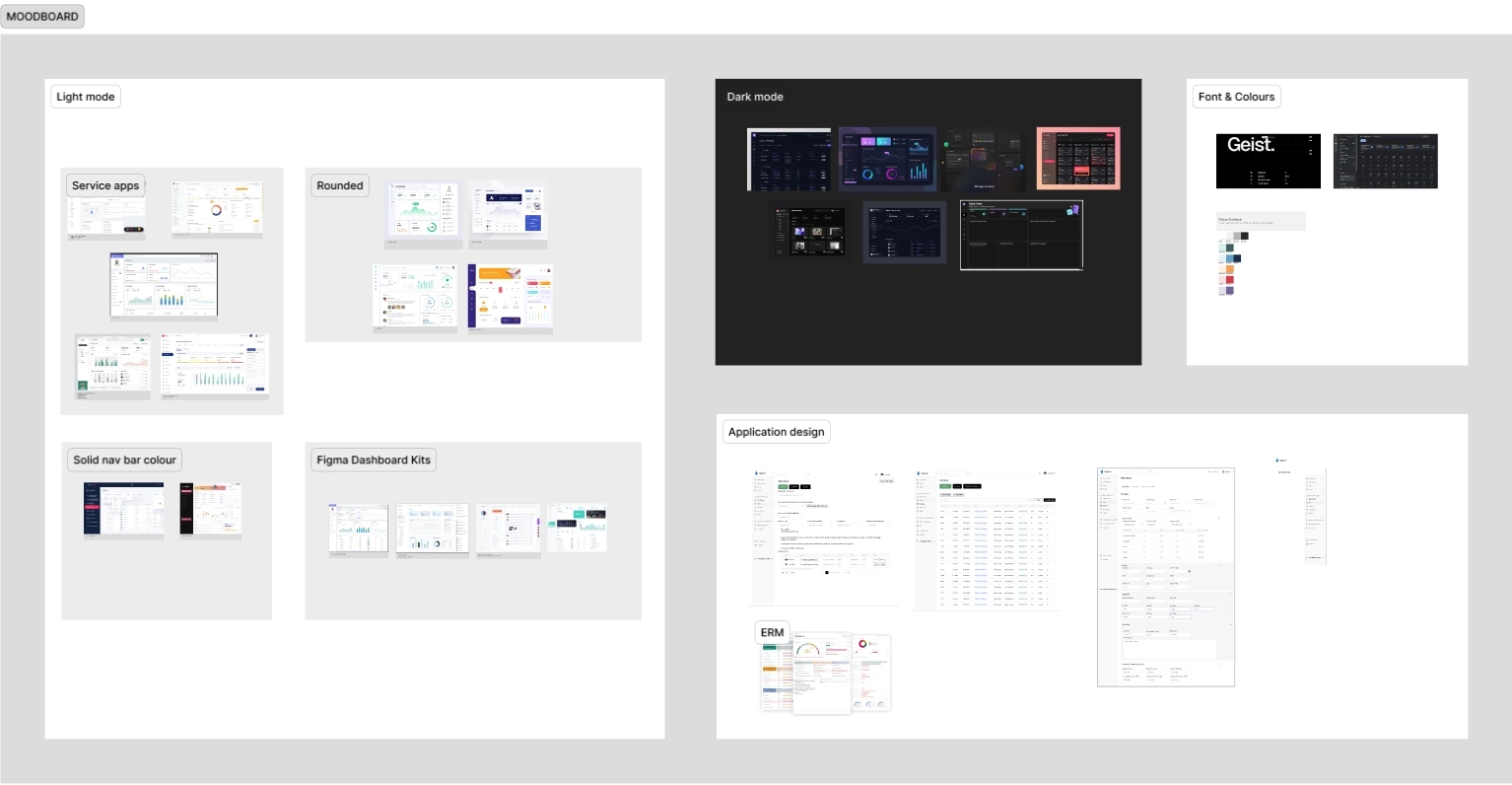Click the Dark mode label
This screenshot has width=1512, height=785.
pos(755,97)
